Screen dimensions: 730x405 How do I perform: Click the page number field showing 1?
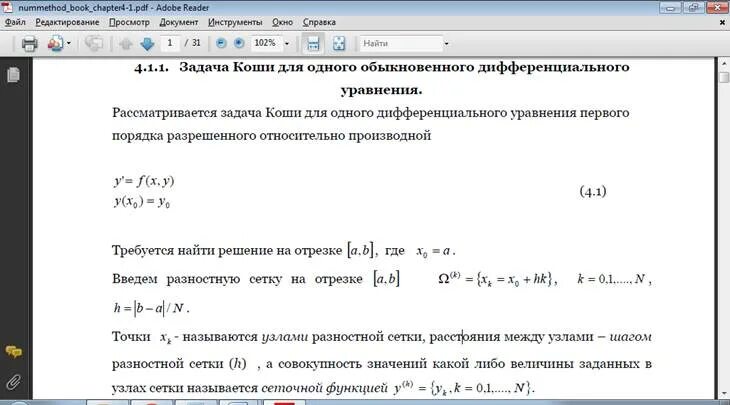pos(170,43)
